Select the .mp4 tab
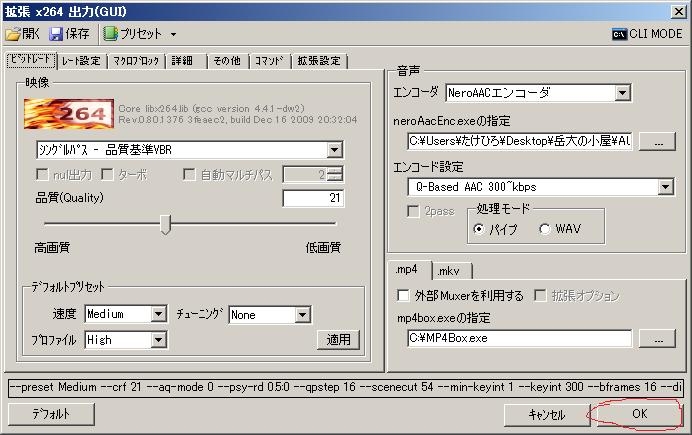This screenshot has width=692, height=435. click(409, 270)
